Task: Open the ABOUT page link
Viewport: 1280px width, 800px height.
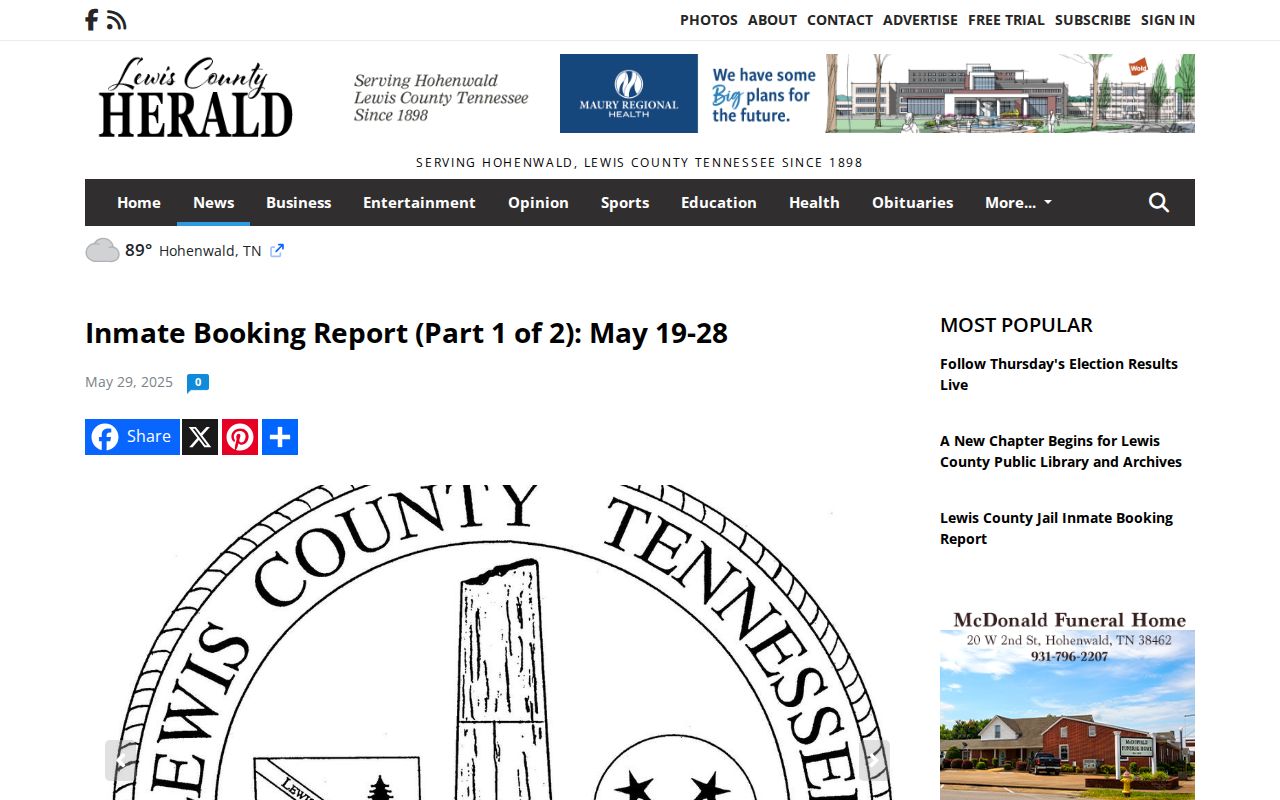Action: click(x=772, y=20)
